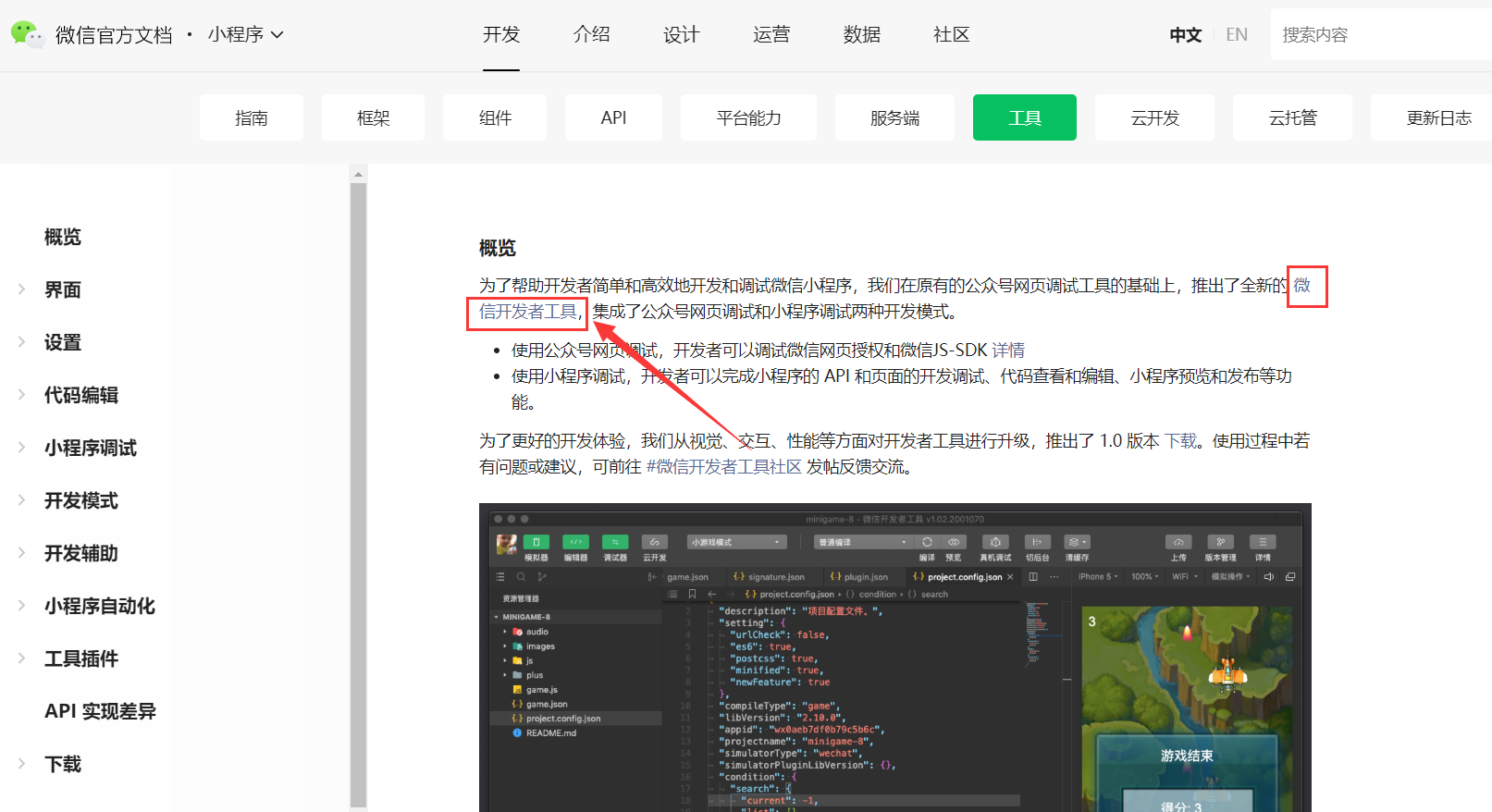Image resolution: width=1492 pixels, height=812 pixels.
Task: Click the devtools screenshot image
Action: [x=894, y=658]
